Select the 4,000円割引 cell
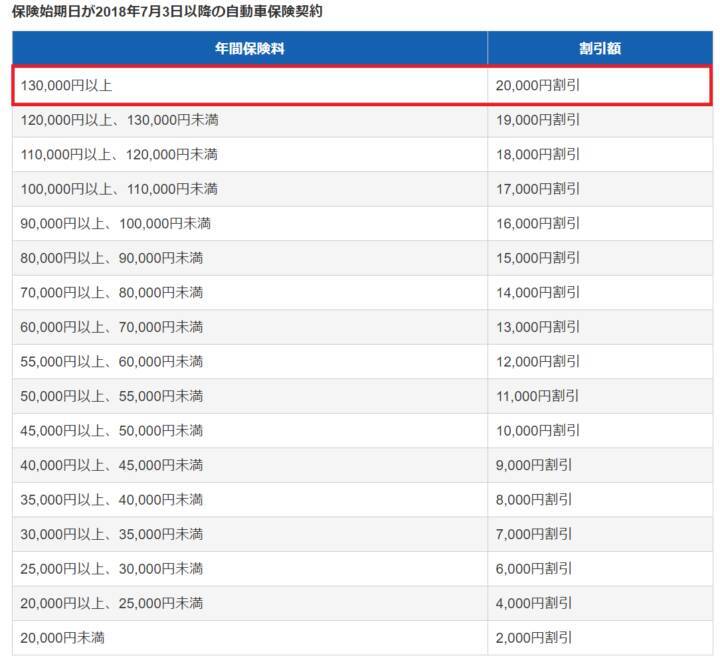 click(x=600, y=603)
